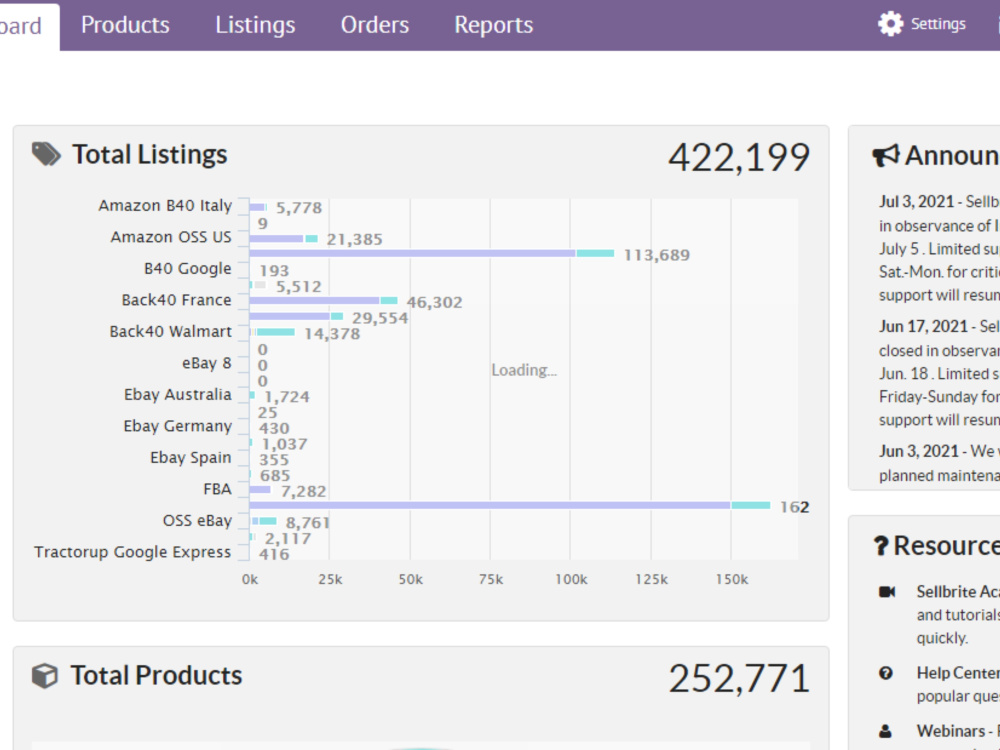Viewport: 1000px width, 750px height.
Task: Click the 252,771 total products count
Action: point(739,678)
